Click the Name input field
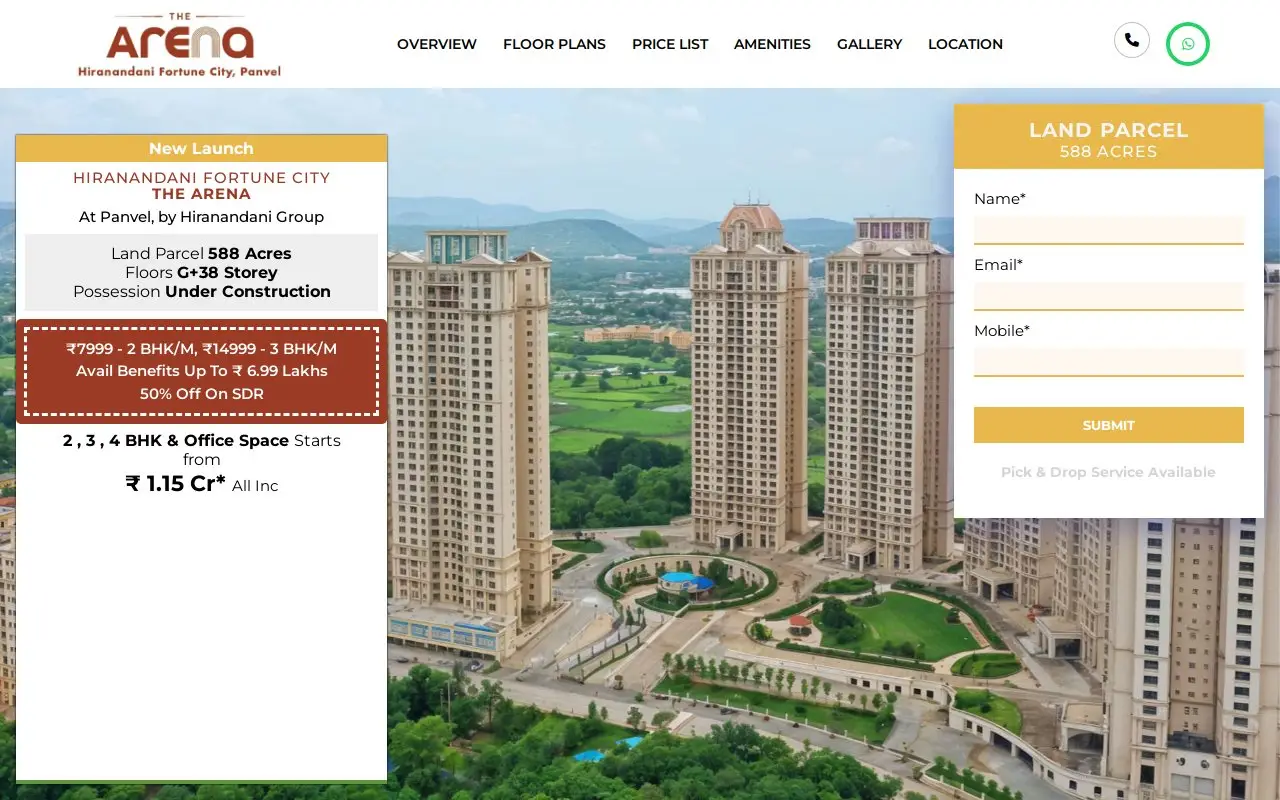Screen dimensions: 1280x800 (1109, 230)
